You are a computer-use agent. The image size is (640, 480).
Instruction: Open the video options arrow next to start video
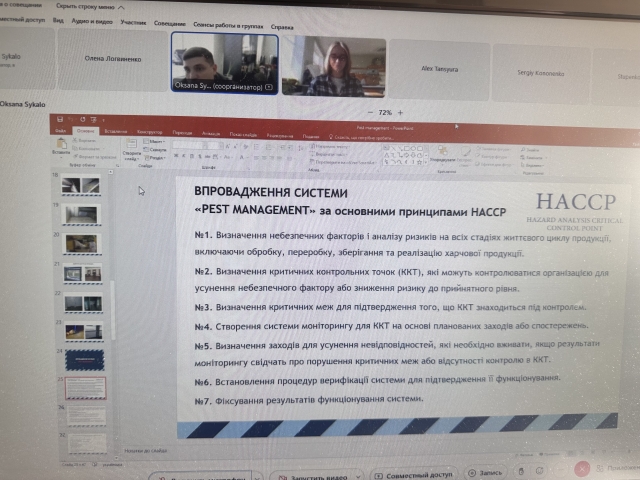tap(358, 476)
